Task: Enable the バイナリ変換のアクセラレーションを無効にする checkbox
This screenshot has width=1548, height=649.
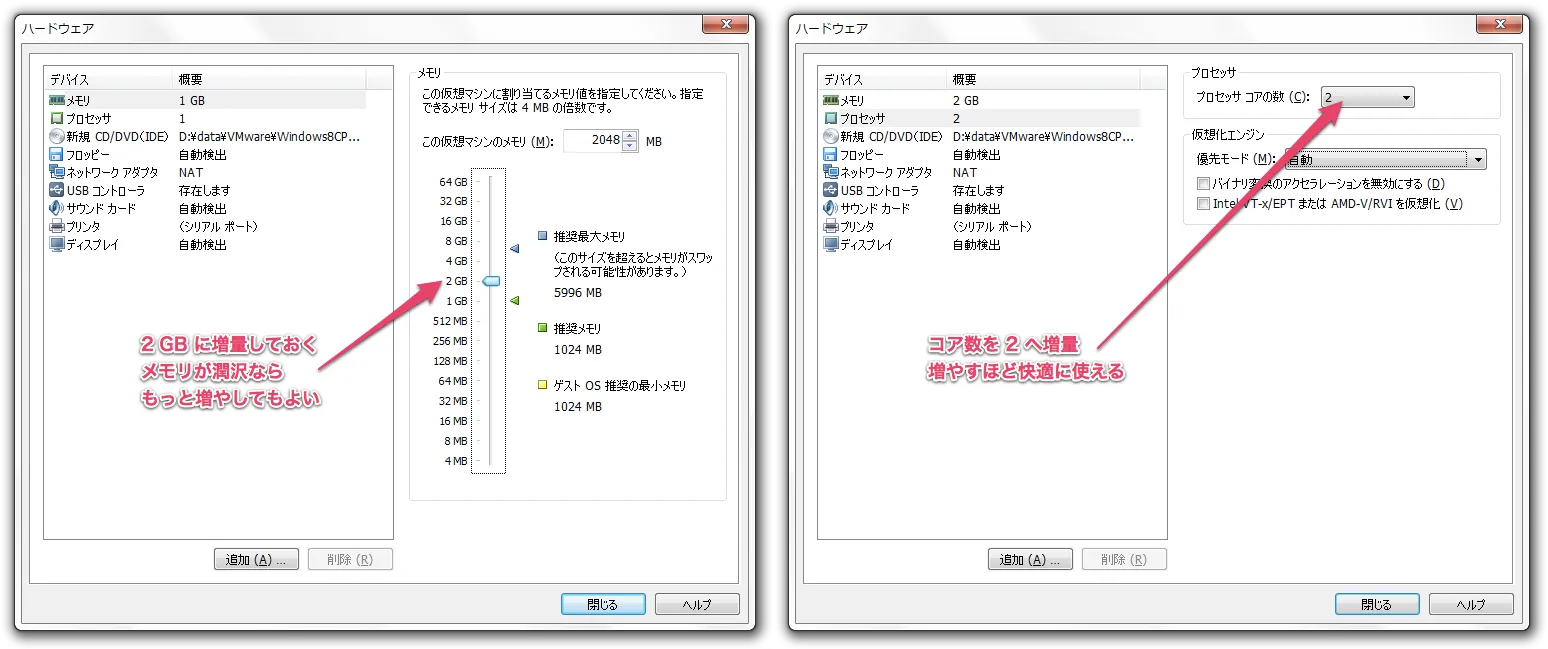Action: click(x=1203, y=183)
